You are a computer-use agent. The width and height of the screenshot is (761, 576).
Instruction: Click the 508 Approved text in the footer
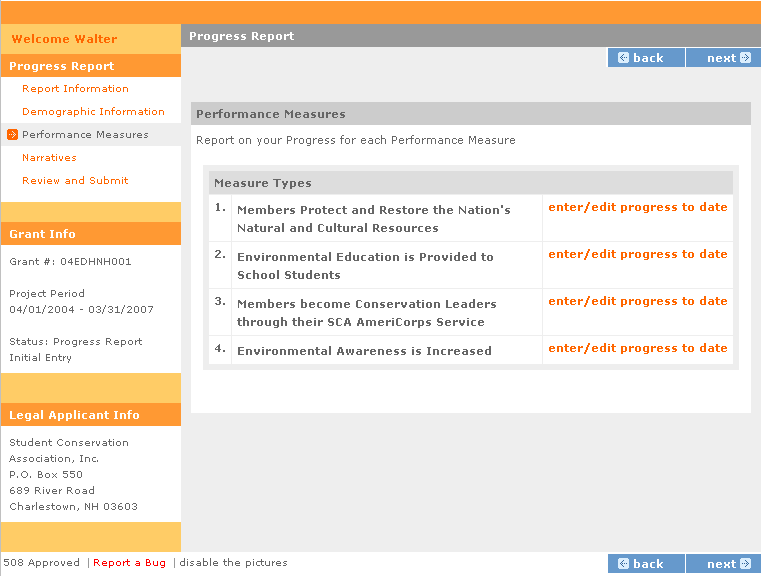click(x=41, y=563)
